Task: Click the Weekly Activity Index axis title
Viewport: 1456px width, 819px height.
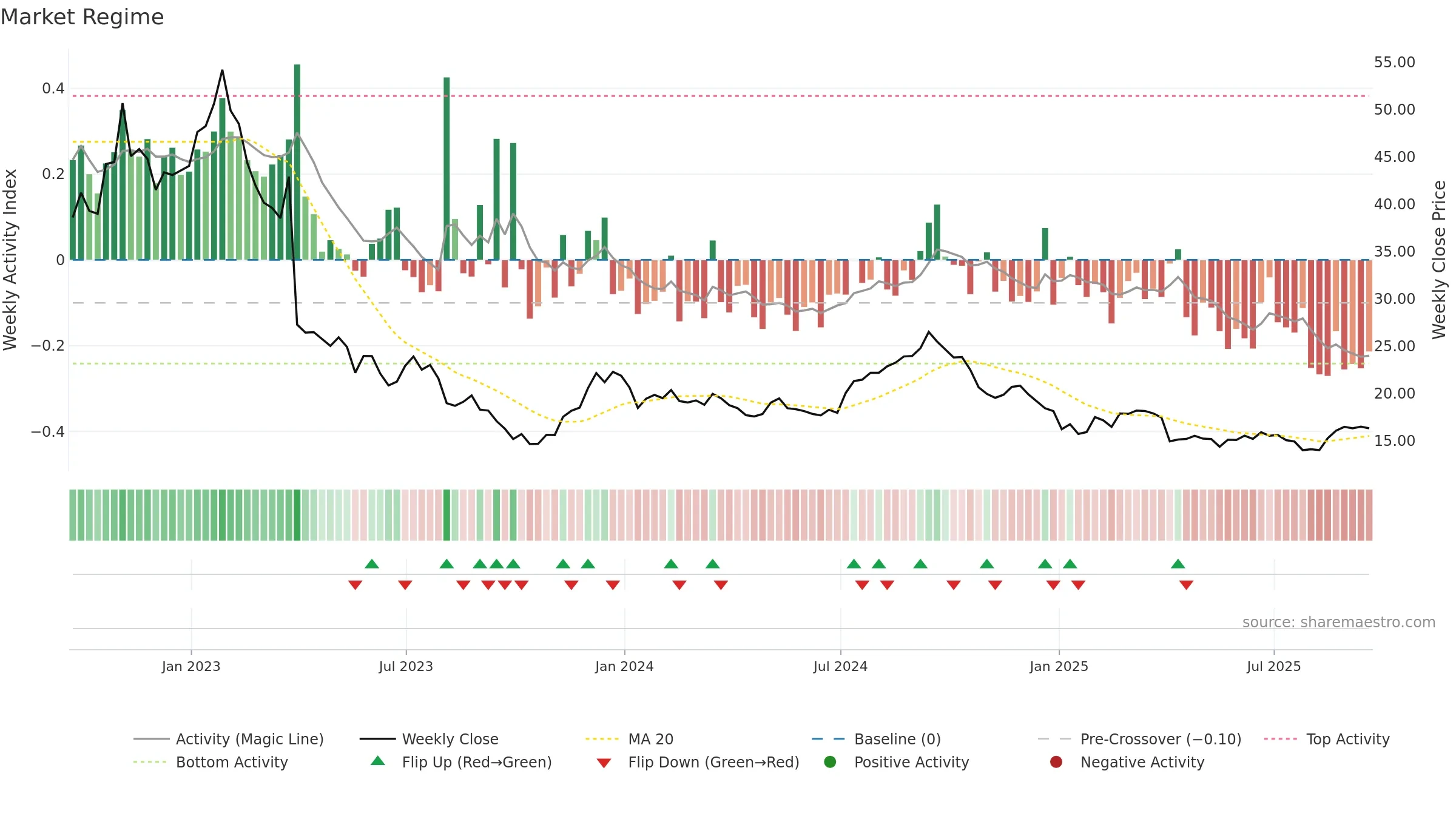Action: pyautogui.click(x=10, y=260)
